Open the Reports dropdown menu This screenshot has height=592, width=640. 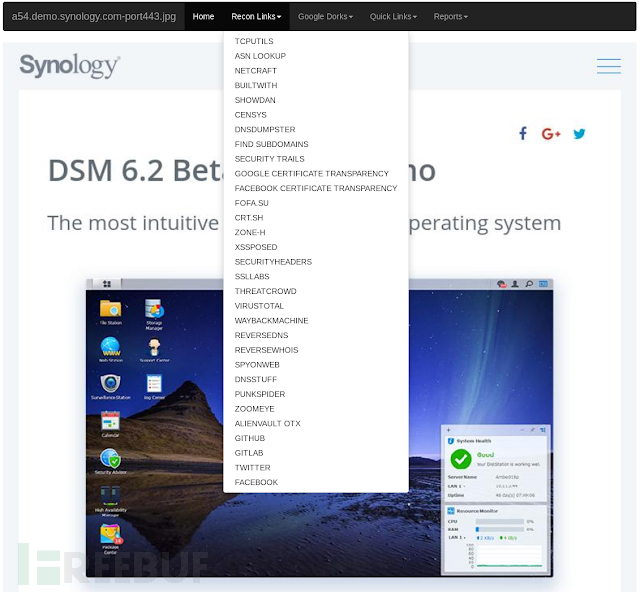(x=451, y=16)
